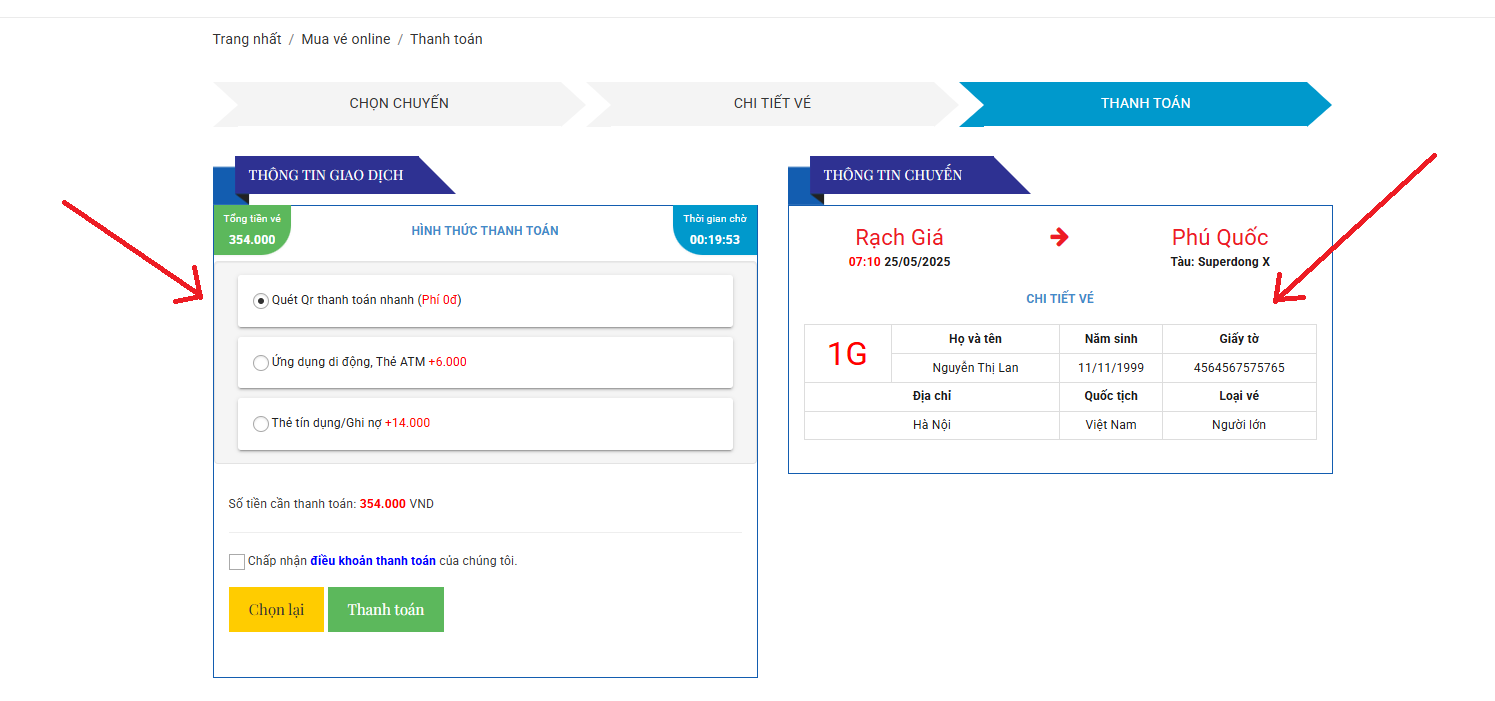Open the điều khoản thanh toán link
The image size is (1495, 701).
(373, 561)
